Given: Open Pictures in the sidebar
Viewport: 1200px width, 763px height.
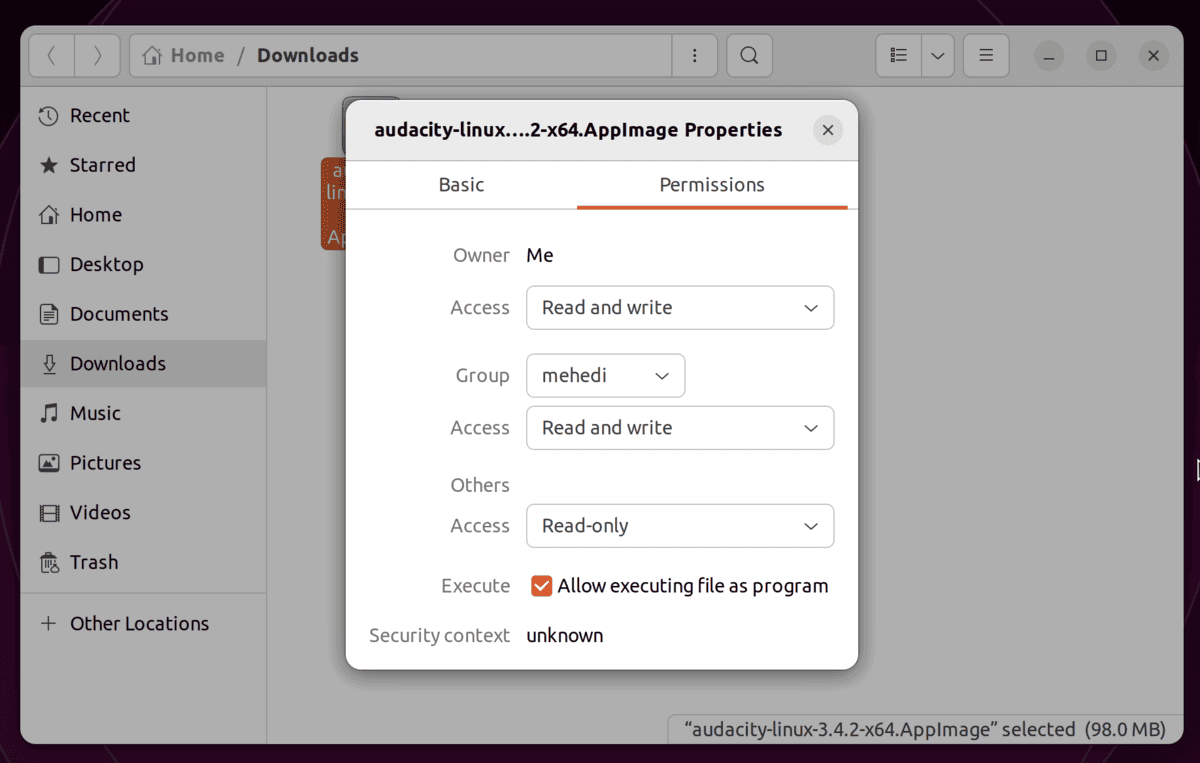Looking at the screenshot, I should pyautogui.click(x=143, y=463).
